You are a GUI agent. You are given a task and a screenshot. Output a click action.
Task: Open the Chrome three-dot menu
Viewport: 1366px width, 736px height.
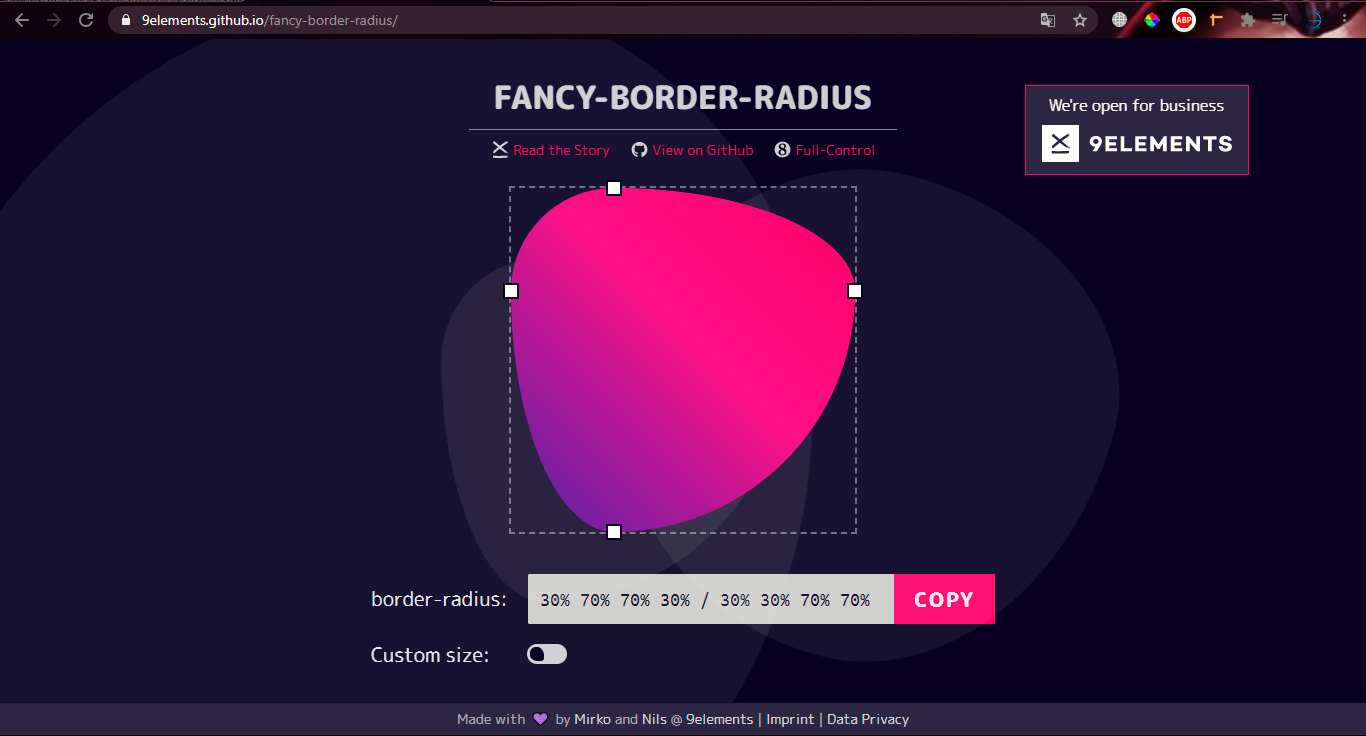(1345, 19)
